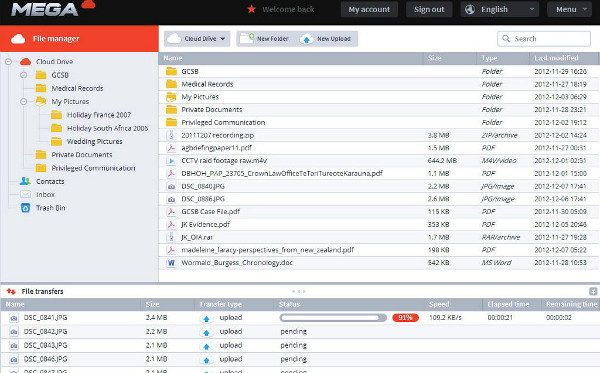This screenshot has width=600, height=373.
Task: Sort file list by Size column
Action: pyautogui.click(x=450, y=58)
